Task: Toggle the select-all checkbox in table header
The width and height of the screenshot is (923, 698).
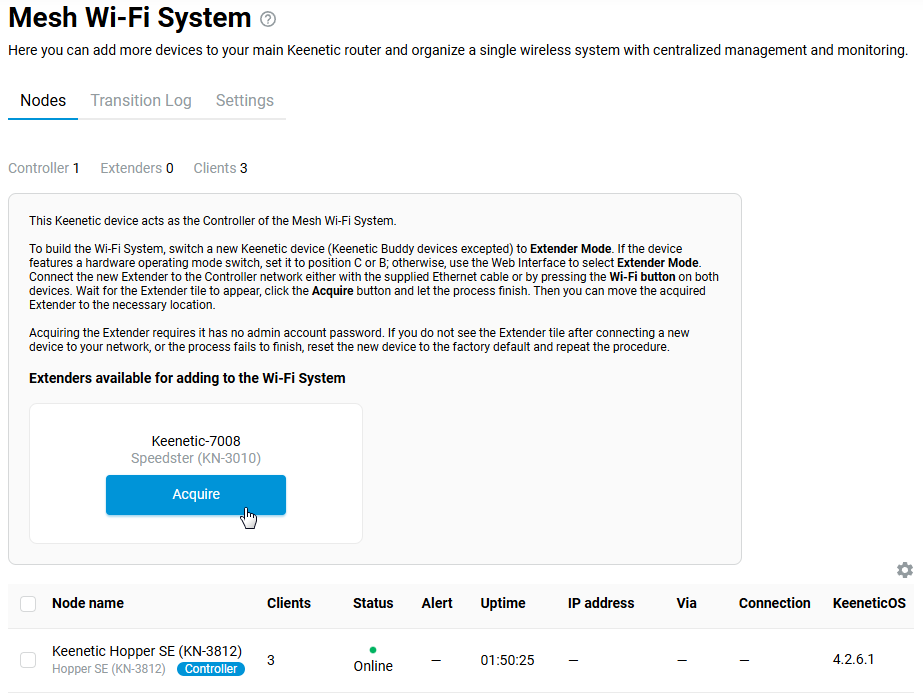Action: tap(28, 604)
